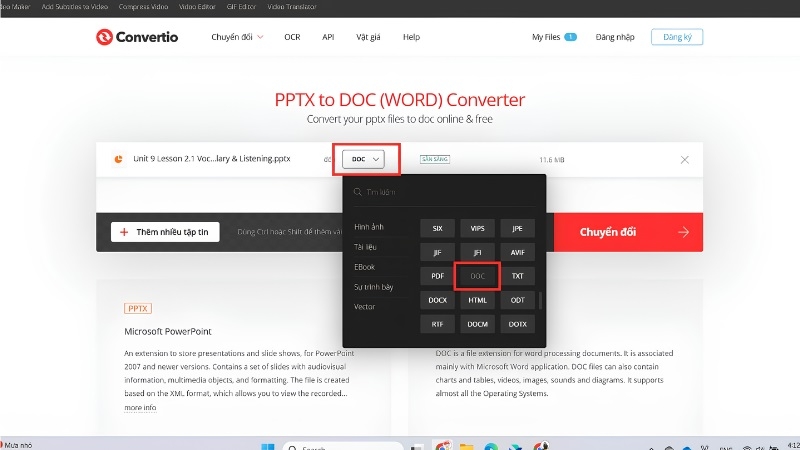Image resolution: width=800 pixels, height=450 pixels.
Task: Click the Convertio logo
Action: click(137, 37)
